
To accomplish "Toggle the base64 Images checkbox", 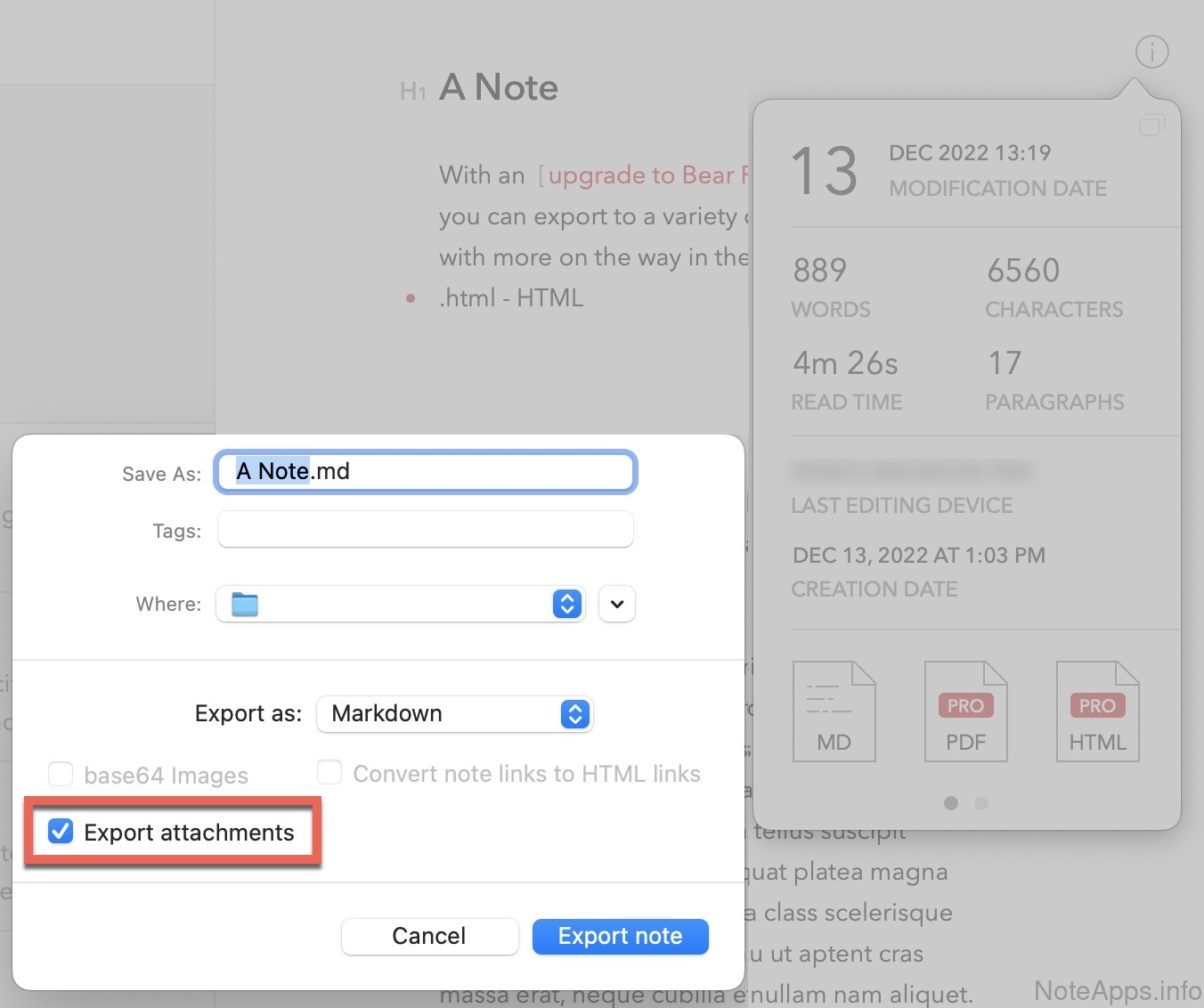I will [x=61, y=775].
